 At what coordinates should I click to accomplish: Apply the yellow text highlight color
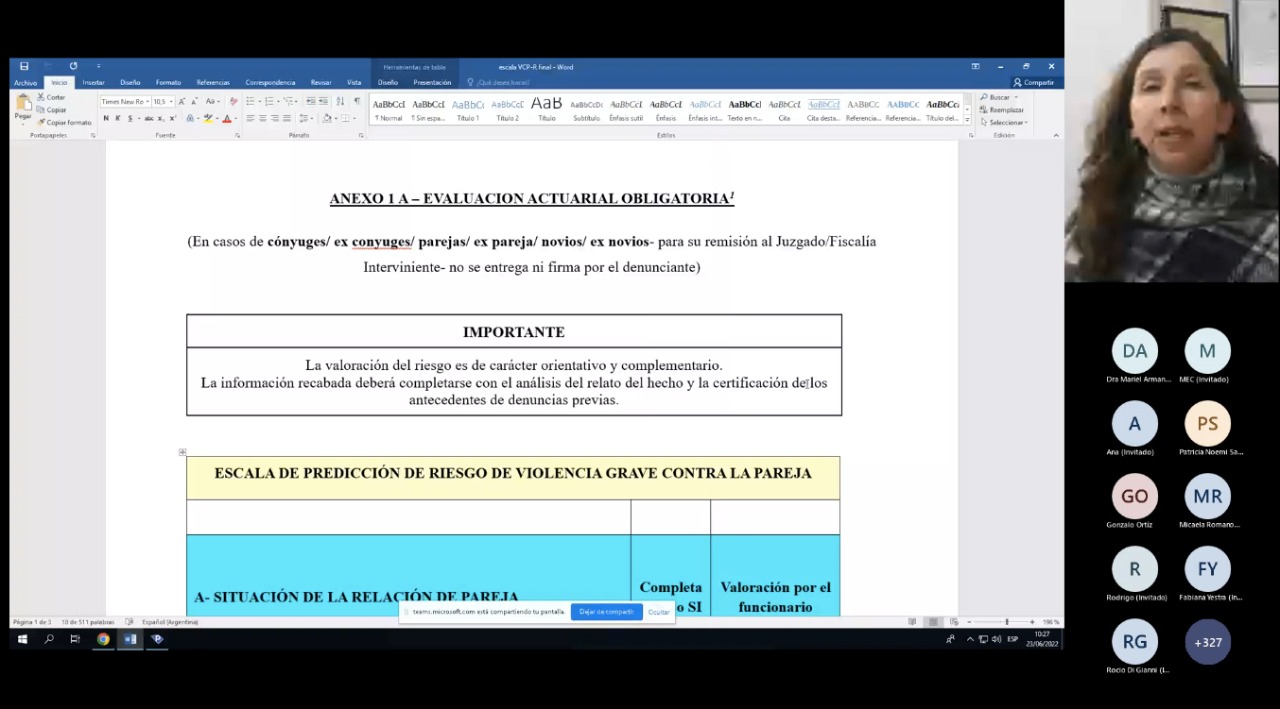point(208,118)
